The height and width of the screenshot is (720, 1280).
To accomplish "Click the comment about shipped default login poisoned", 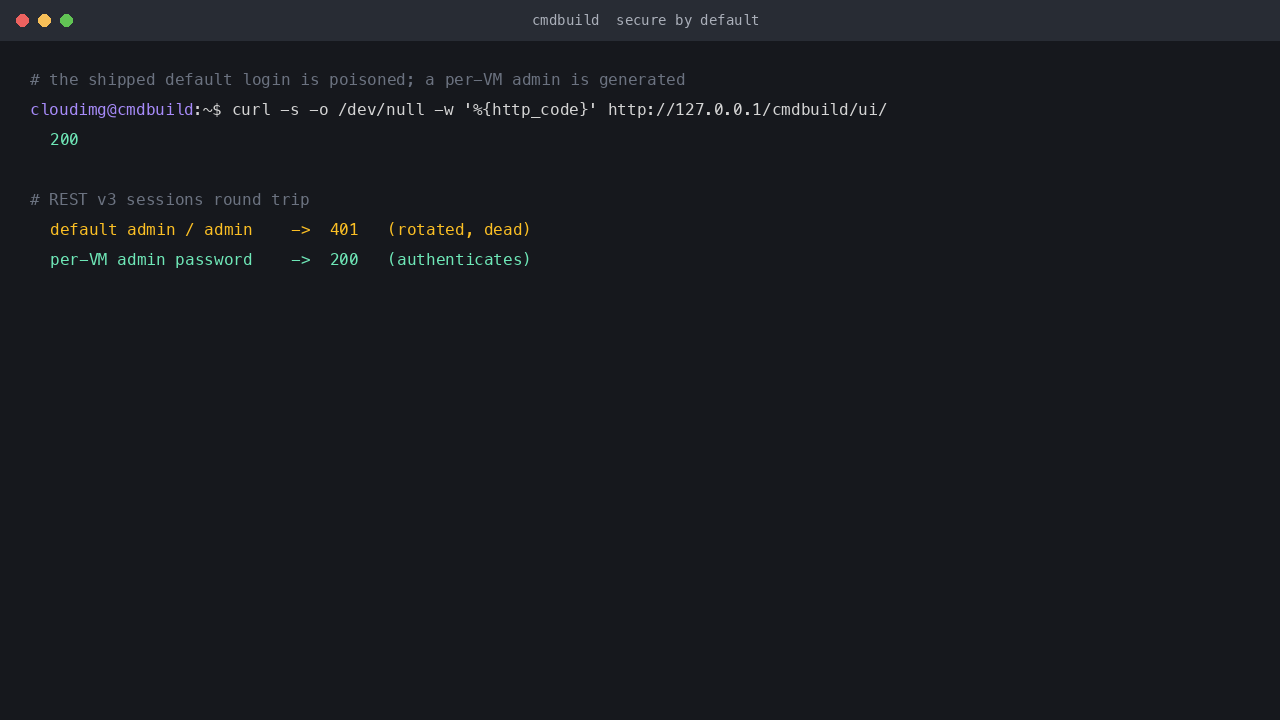I will (358, 80).
